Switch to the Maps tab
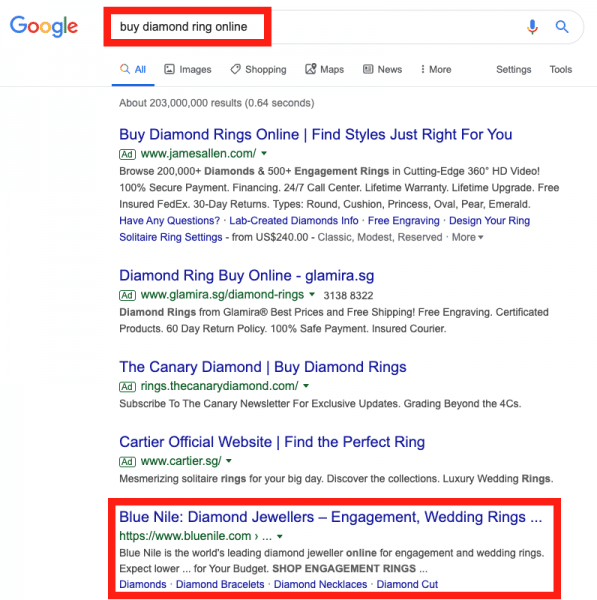597x600 pixels. pos(325,69)
